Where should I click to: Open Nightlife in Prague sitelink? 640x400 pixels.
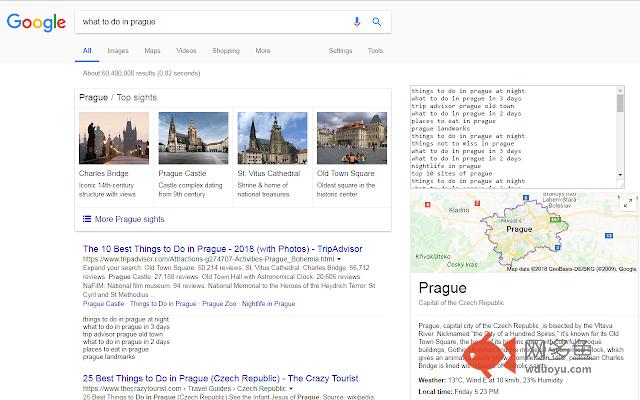tap(268, 304)
